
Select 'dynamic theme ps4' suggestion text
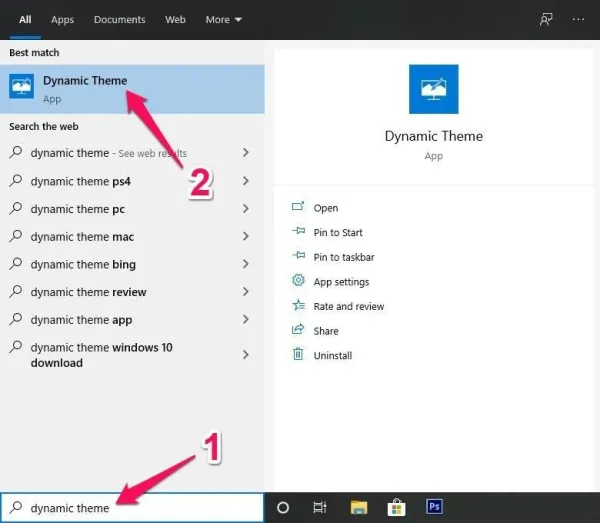[x=81, y=181]
